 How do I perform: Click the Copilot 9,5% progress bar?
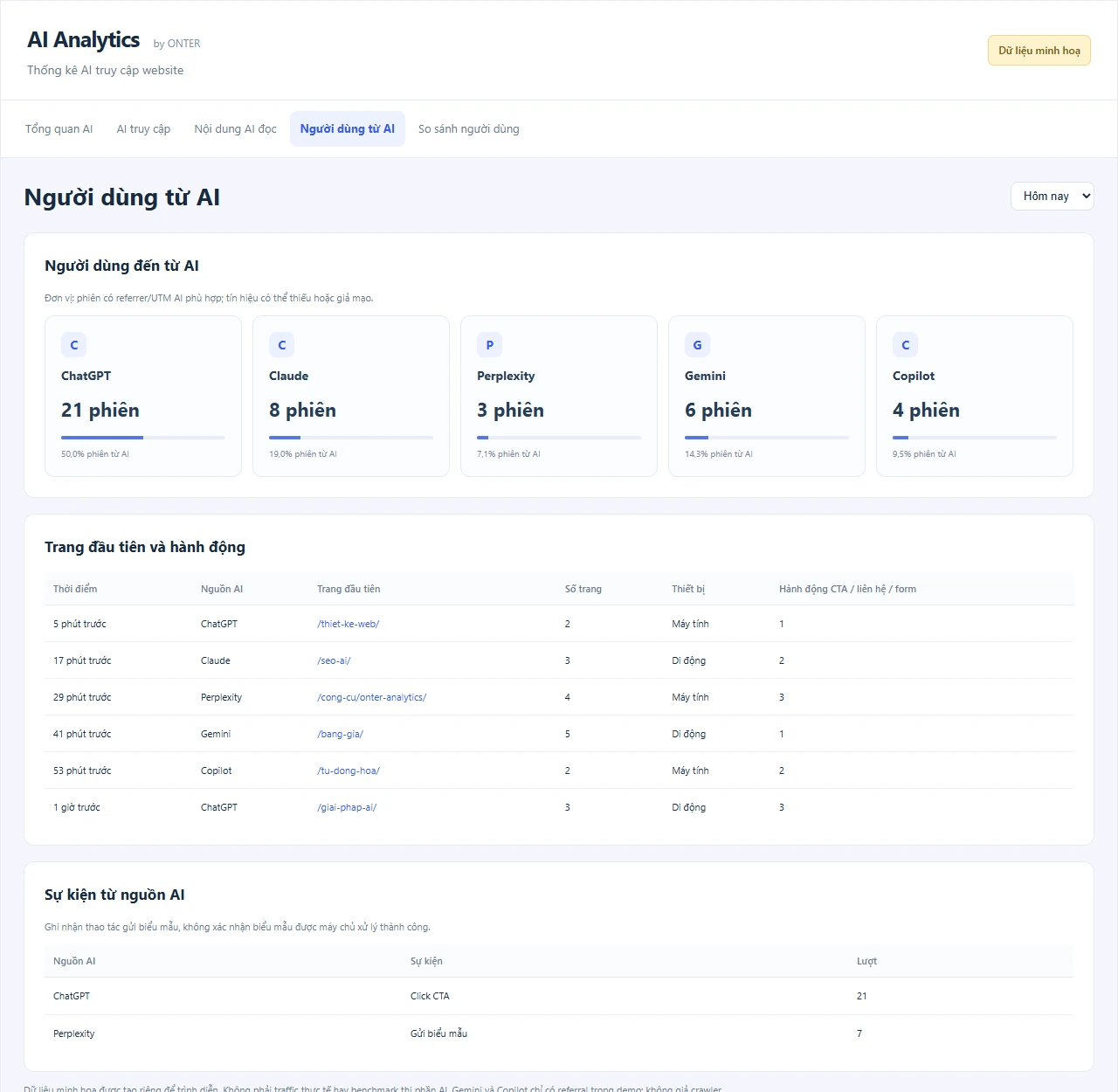pyautogui.click(x=975, y=438)
